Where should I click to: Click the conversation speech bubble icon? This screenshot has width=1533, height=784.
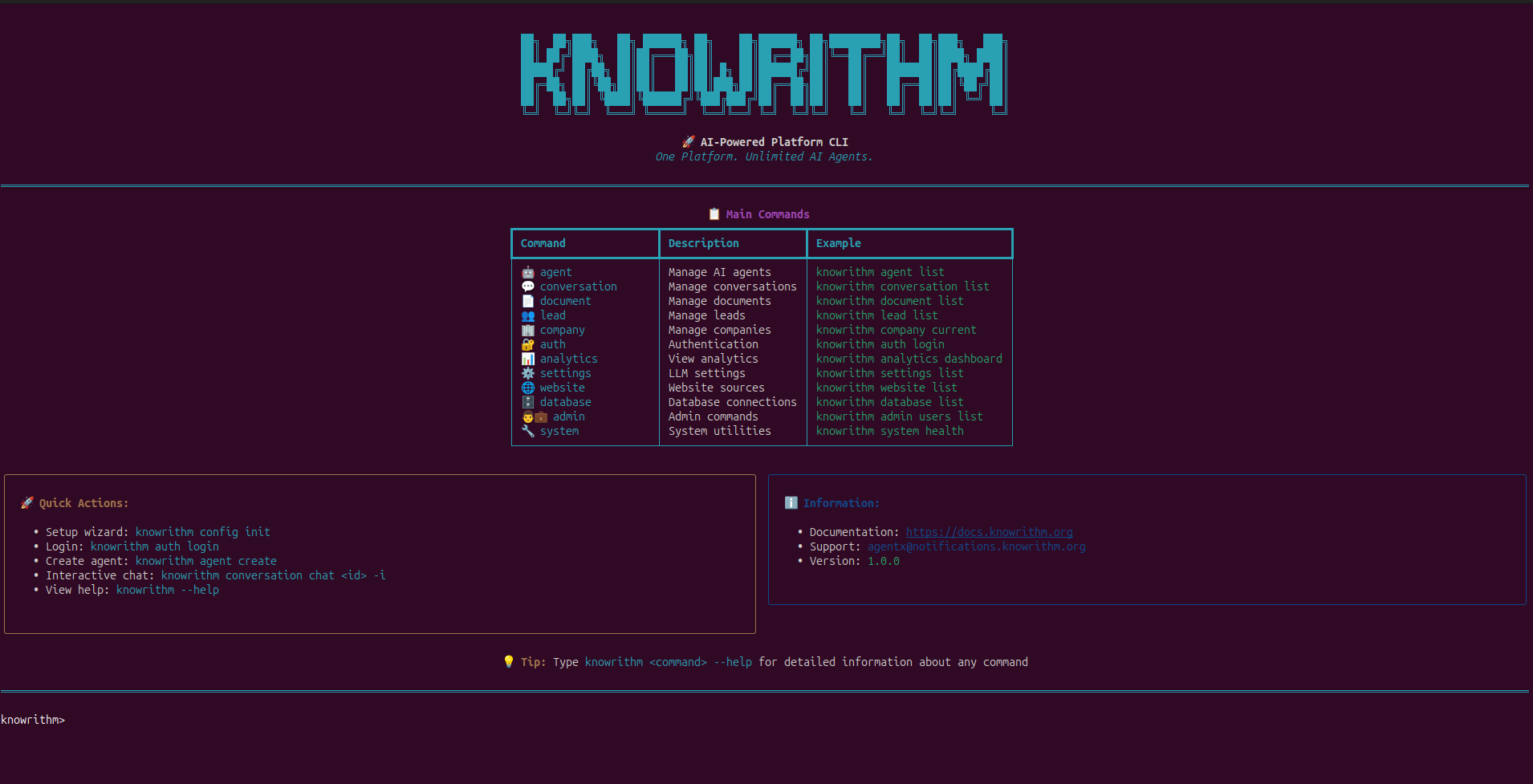(x=528, y=286)
